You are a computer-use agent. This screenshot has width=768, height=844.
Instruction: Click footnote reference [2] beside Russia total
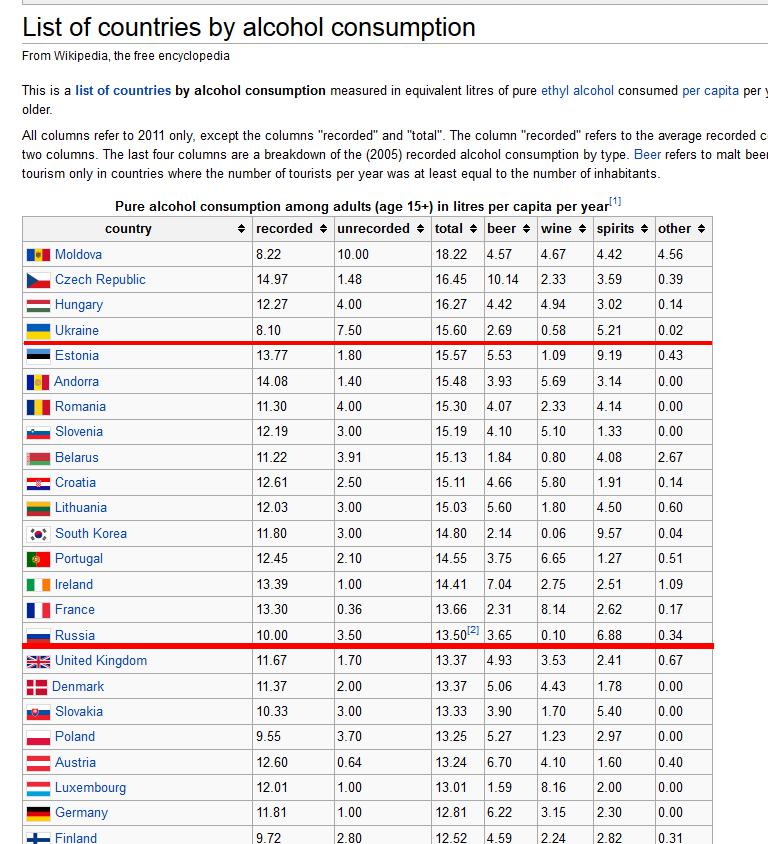[473, 630]
